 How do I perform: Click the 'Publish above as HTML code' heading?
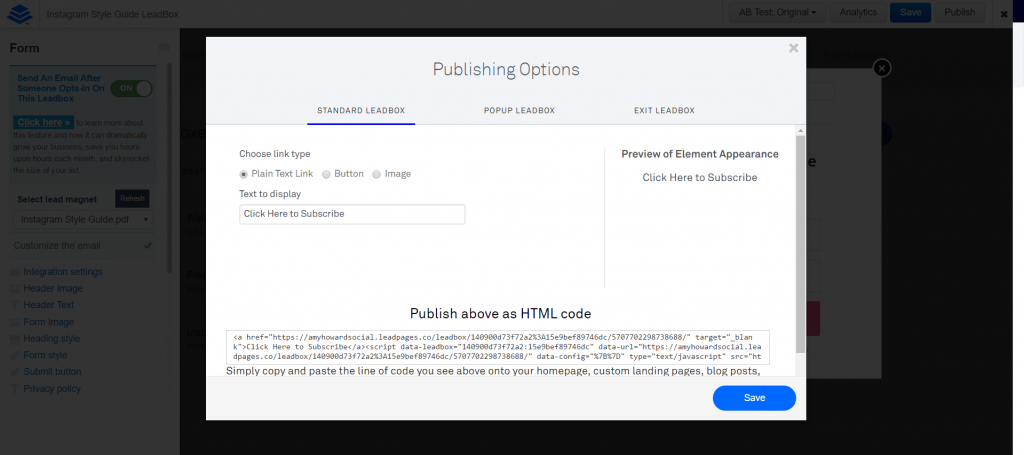tap(500, 314)
